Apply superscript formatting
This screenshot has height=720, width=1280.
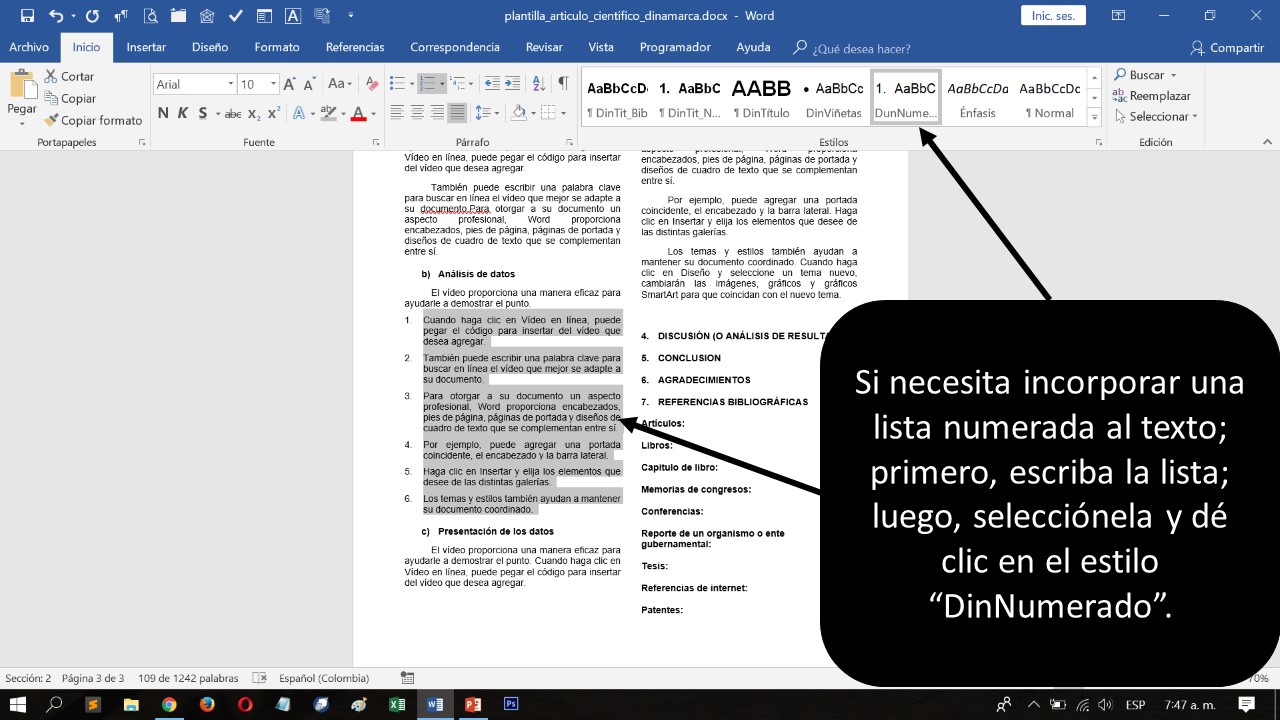(273, 113)
